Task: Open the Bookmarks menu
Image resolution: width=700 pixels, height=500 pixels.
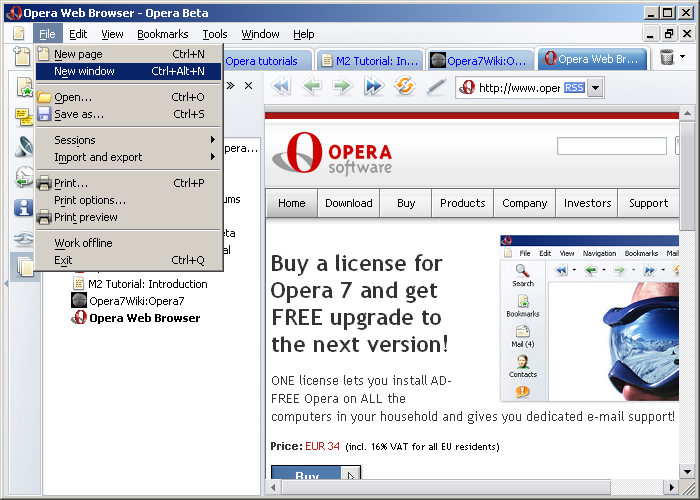Action: [162, 34]
